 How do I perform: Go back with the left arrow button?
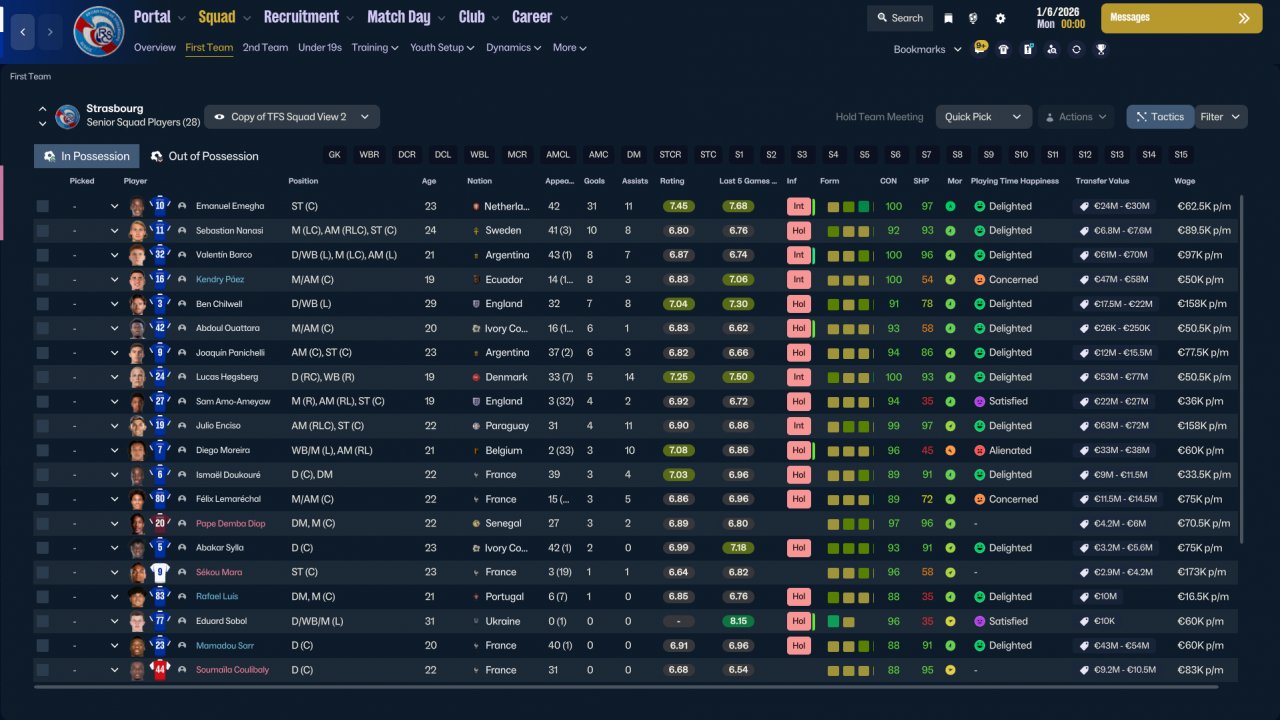tap(23, 32)
